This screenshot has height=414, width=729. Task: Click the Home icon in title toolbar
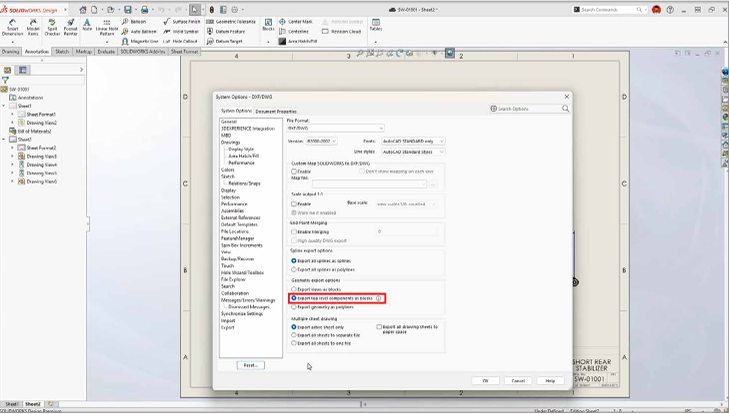click(83, 9)
